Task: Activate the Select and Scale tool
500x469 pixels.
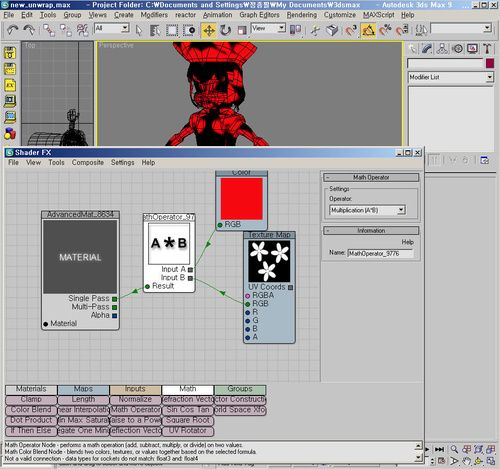Action: tap(242, 30)
